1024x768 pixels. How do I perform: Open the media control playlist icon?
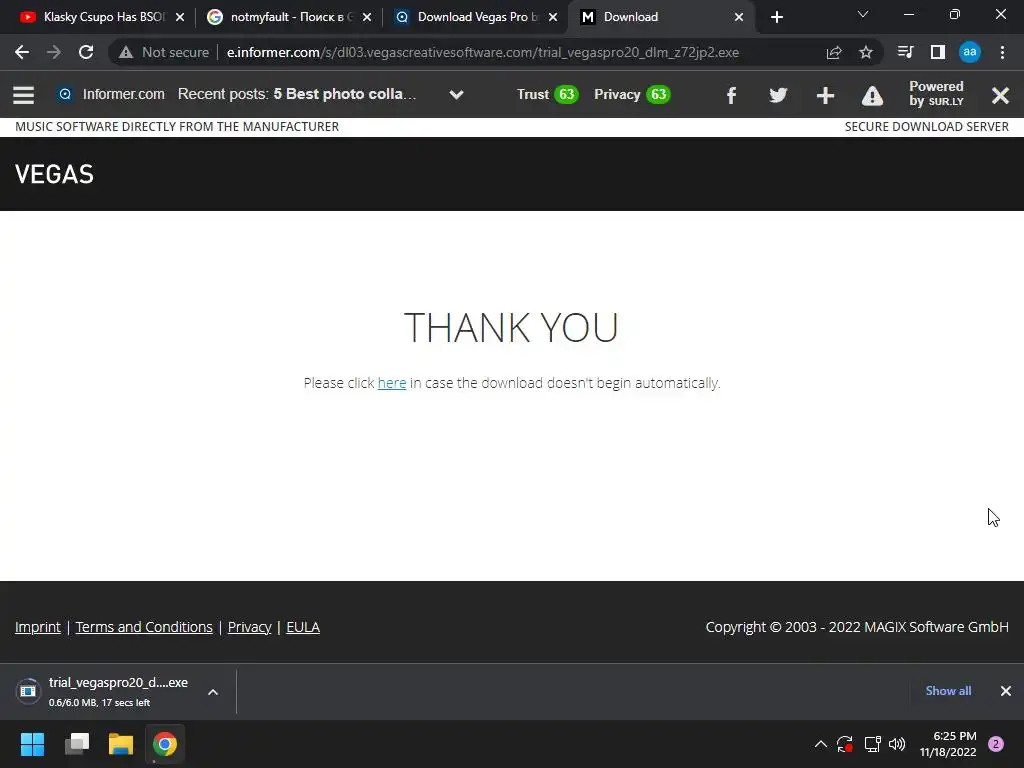pyautogui.click(x=905, y=52)
